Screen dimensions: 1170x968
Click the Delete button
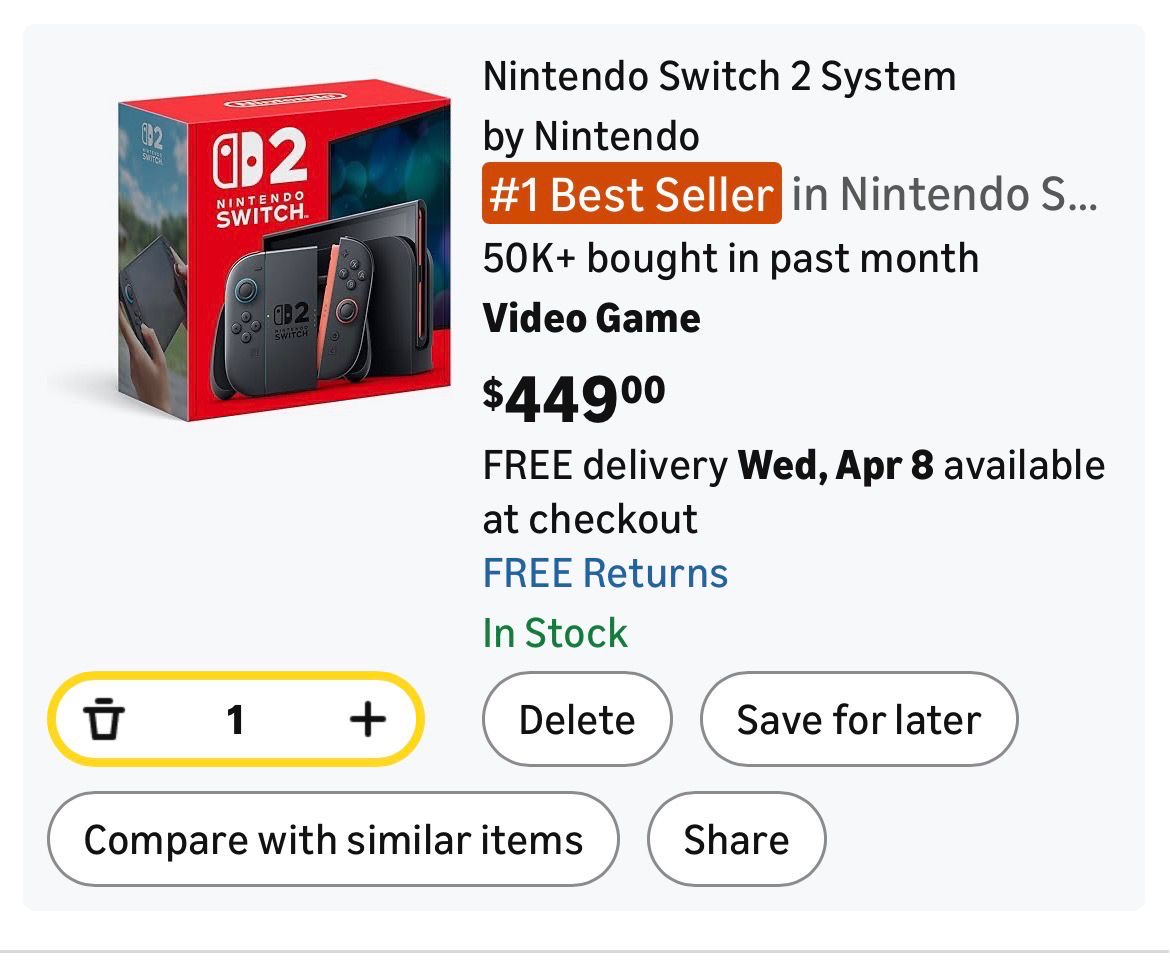(x=577, y=719)
